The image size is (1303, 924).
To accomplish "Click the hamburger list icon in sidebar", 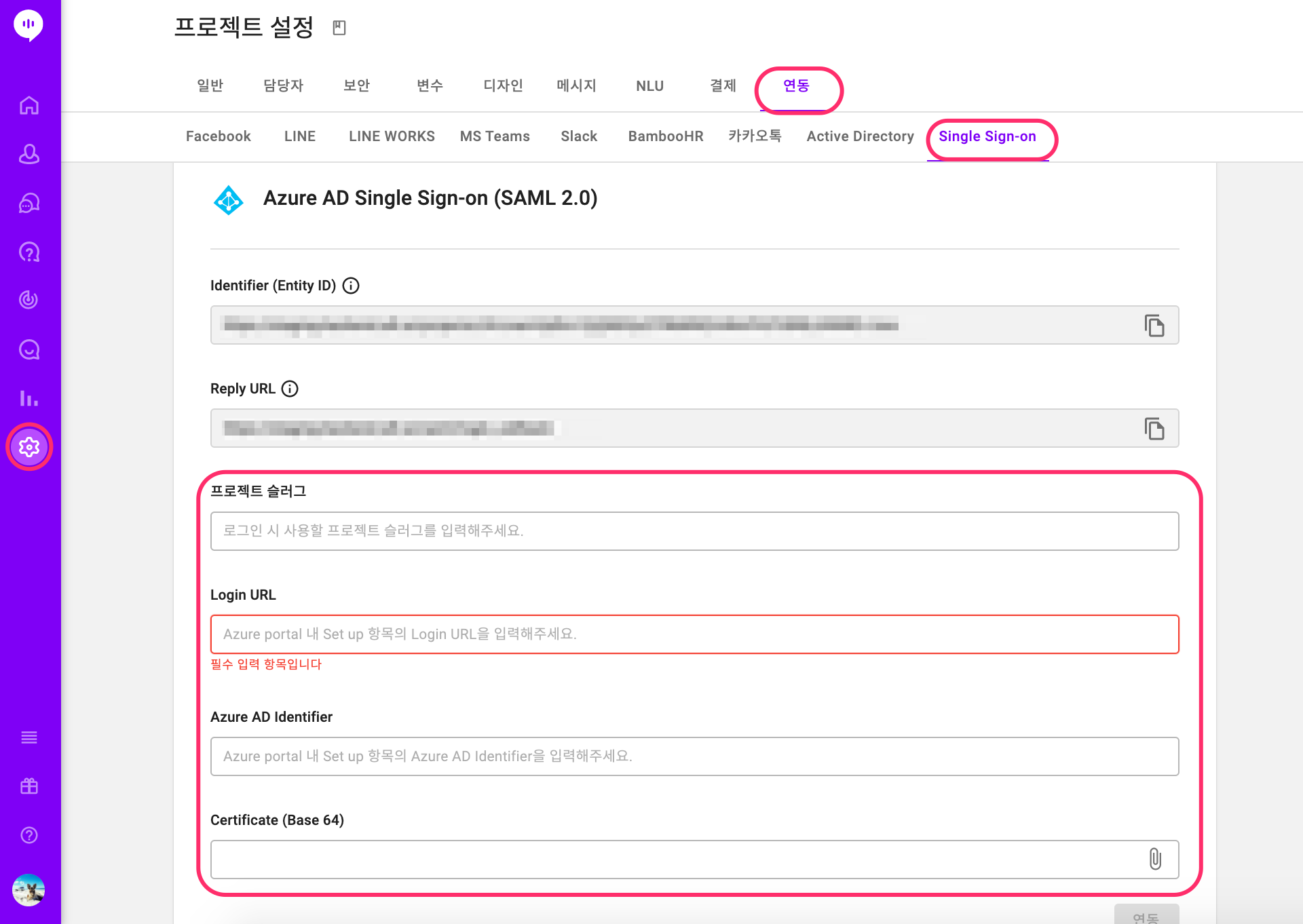I will [x=29, y=737].
